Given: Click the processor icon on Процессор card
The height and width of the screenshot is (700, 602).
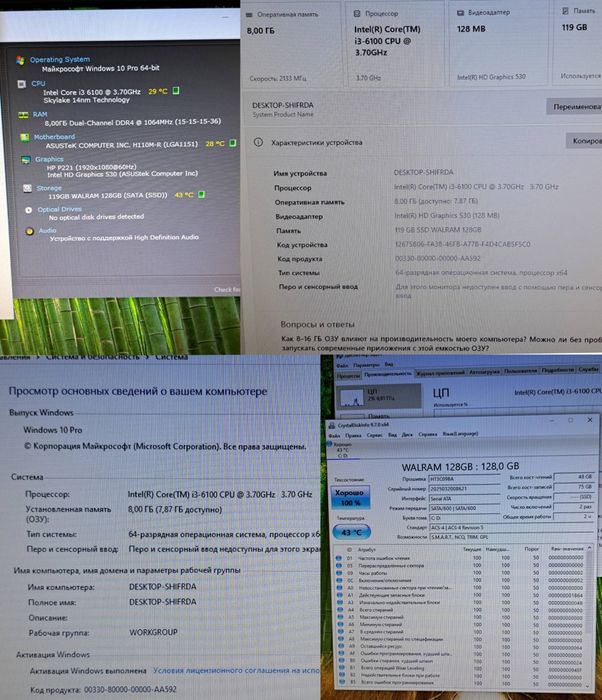Looking at the screenshot, I should pos(357,13).
